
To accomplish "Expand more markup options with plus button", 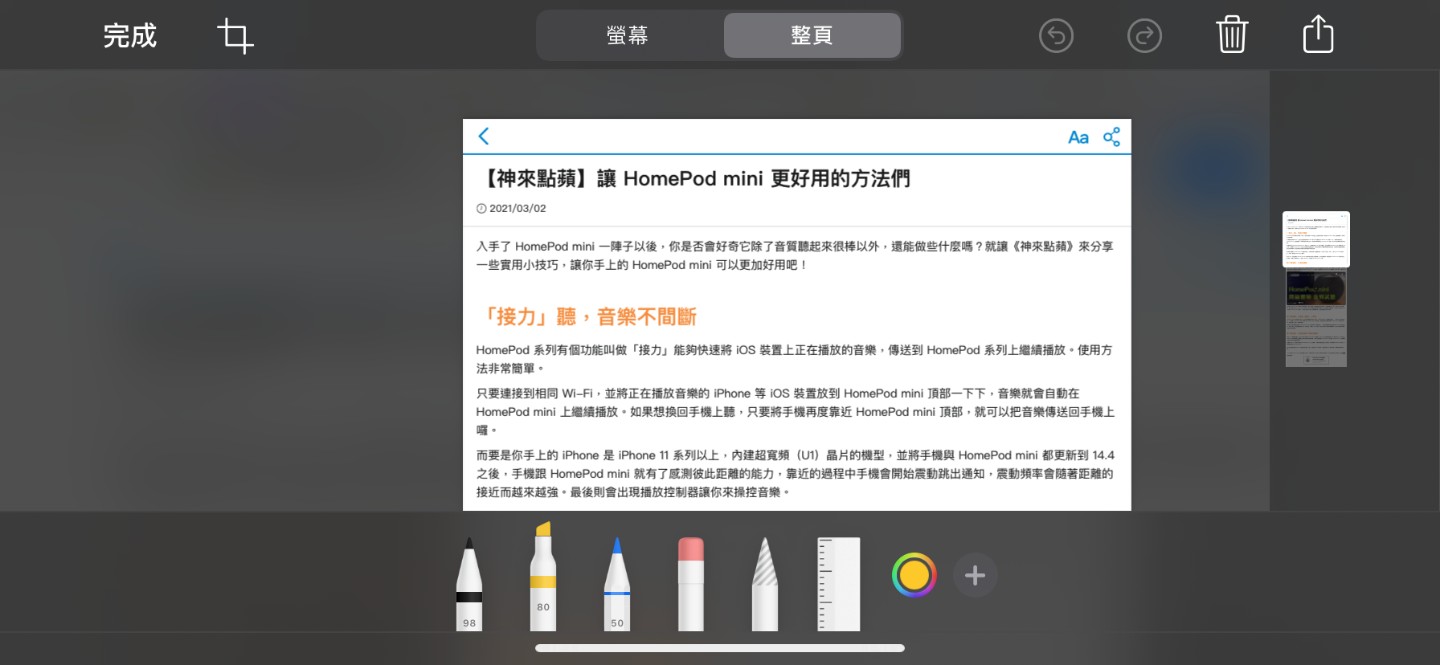I will coord(975,575).
